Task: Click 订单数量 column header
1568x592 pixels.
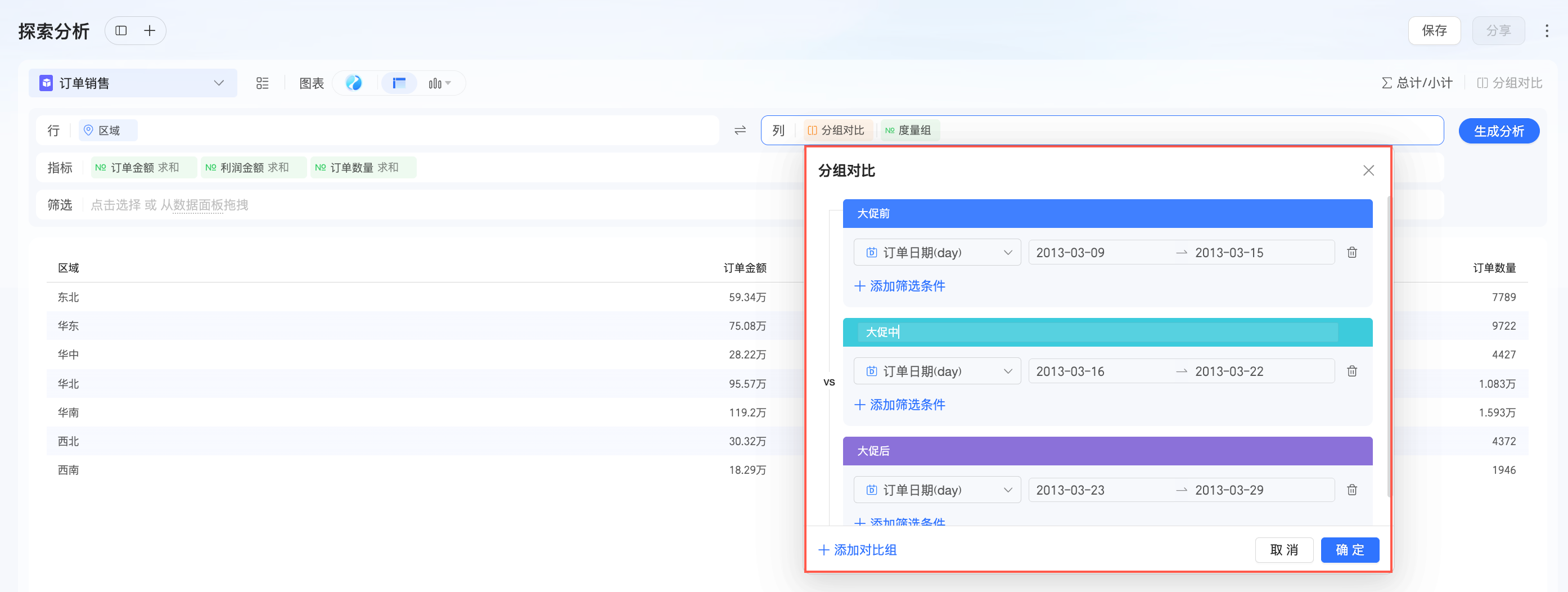Action: pyautogui.click(x=1494, y=268)
